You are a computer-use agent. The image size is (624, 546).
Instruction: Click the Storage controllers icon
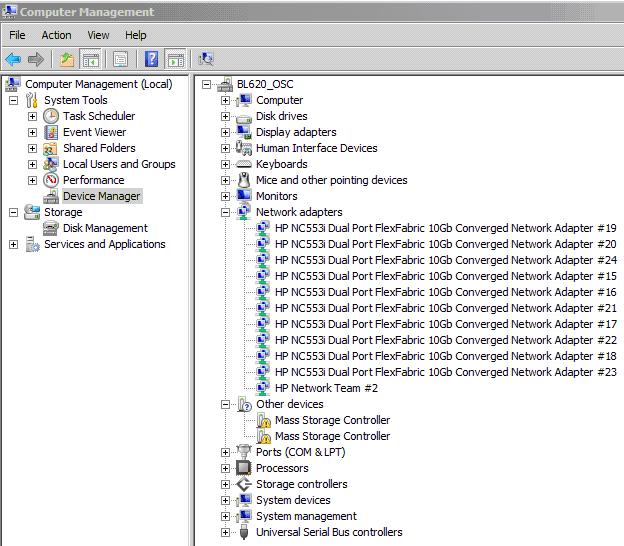[x=244, y=484]
